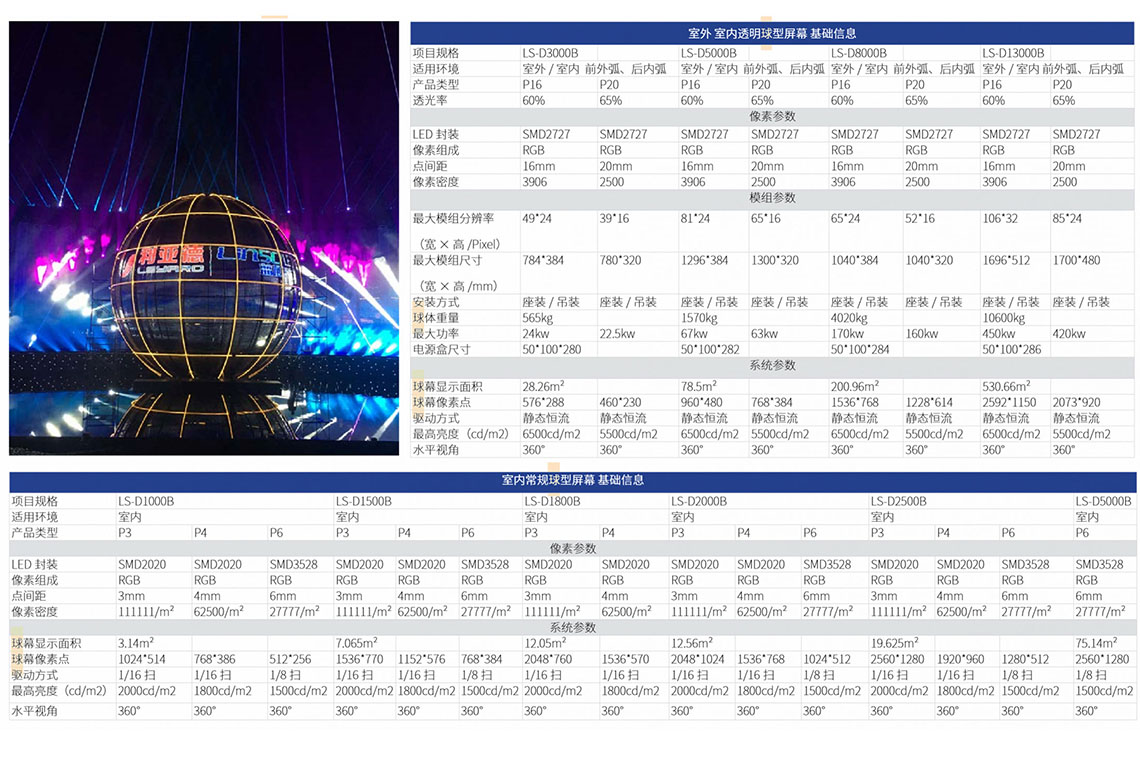Click the 530.66m² display area cell

tap(1006, 386)
